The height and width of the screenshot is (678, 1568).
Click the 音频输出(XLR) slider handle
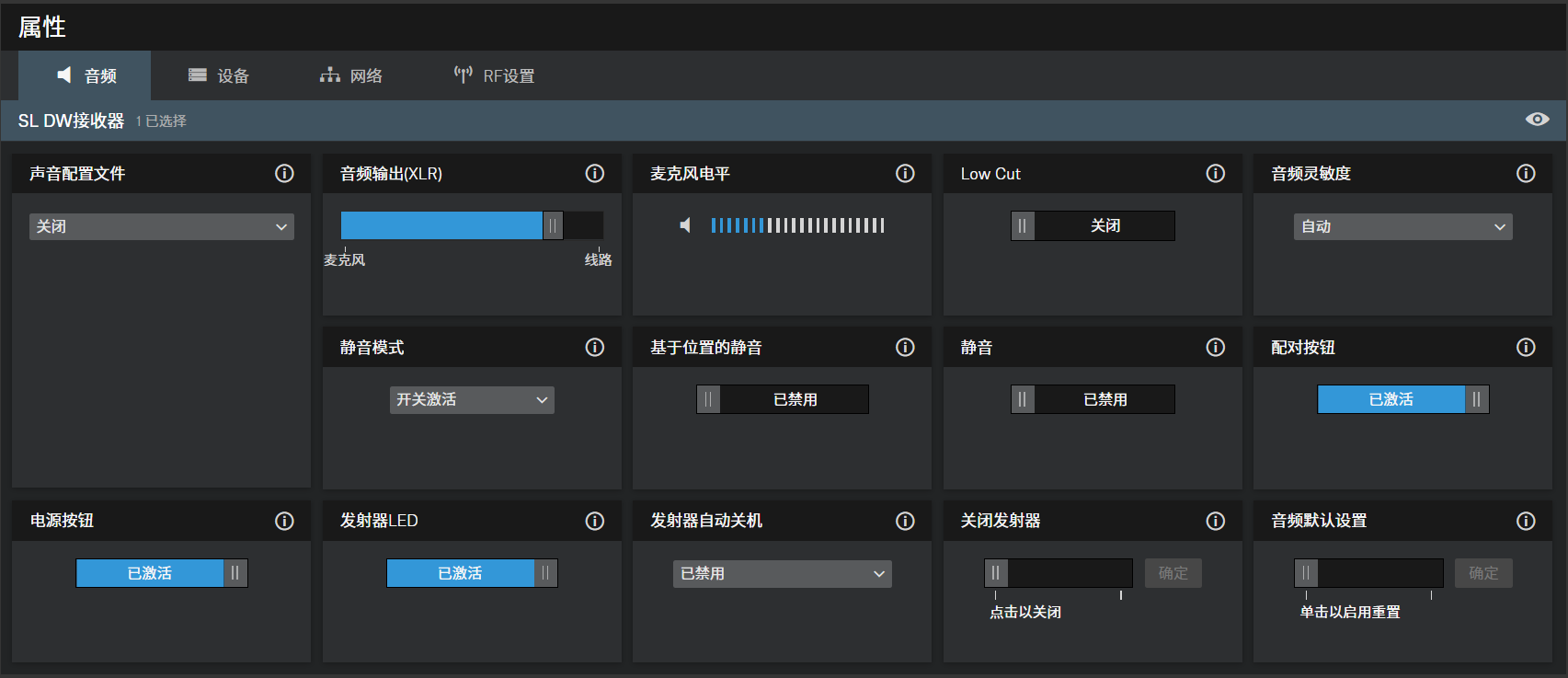(553, 225)
